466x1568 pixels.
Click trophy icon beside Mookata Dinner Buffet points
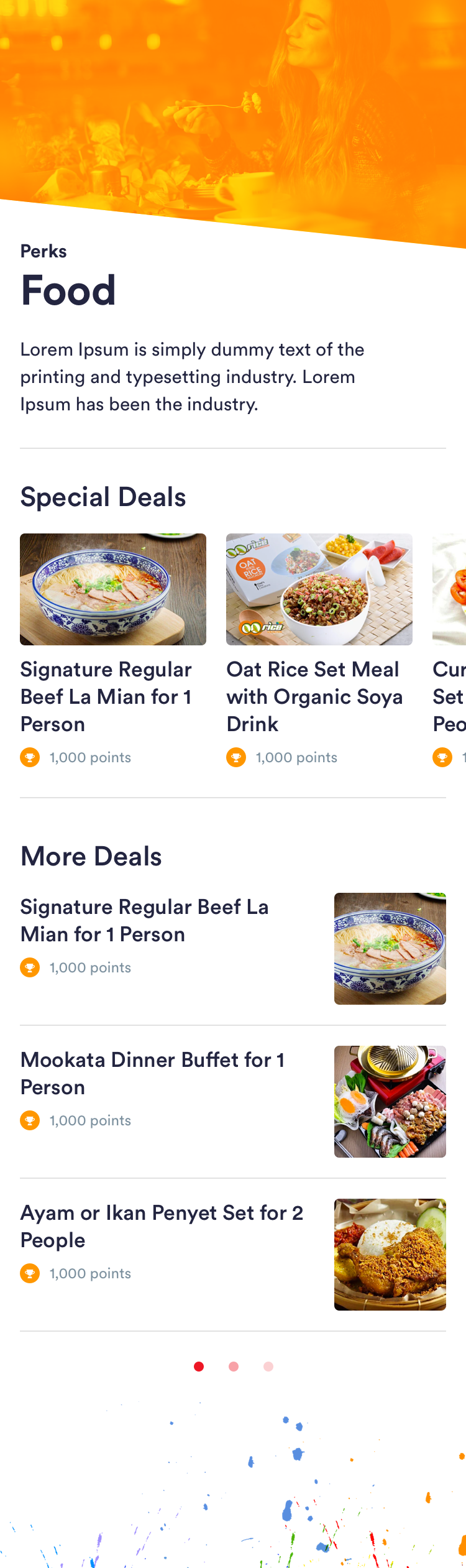30,1120
